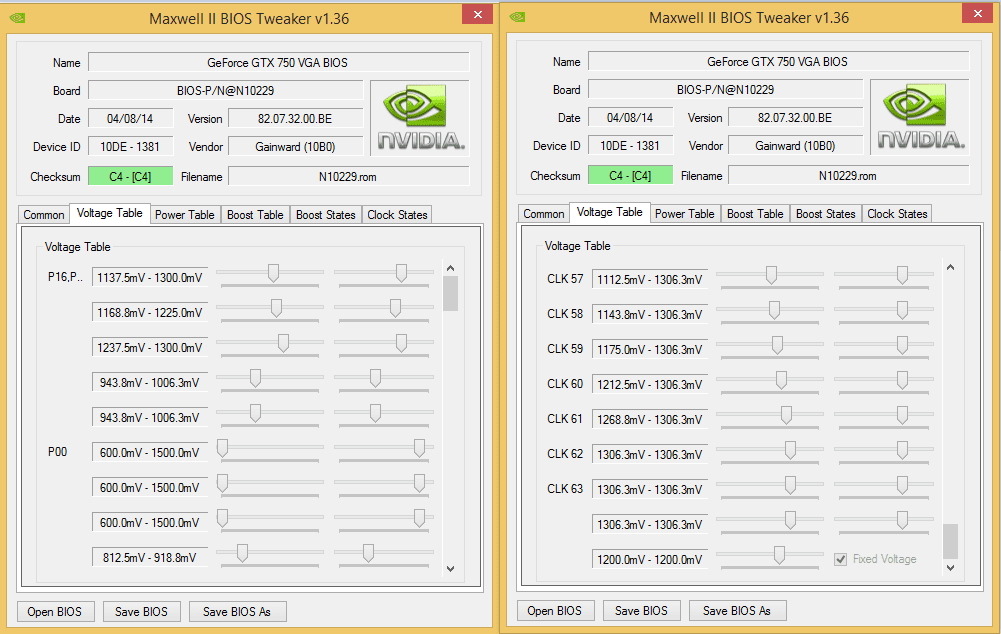This screenshot has height=634, width=1001.
Task: Click the first 943.8mV - 1006.3mV value box
Action: tap(150, 383)
